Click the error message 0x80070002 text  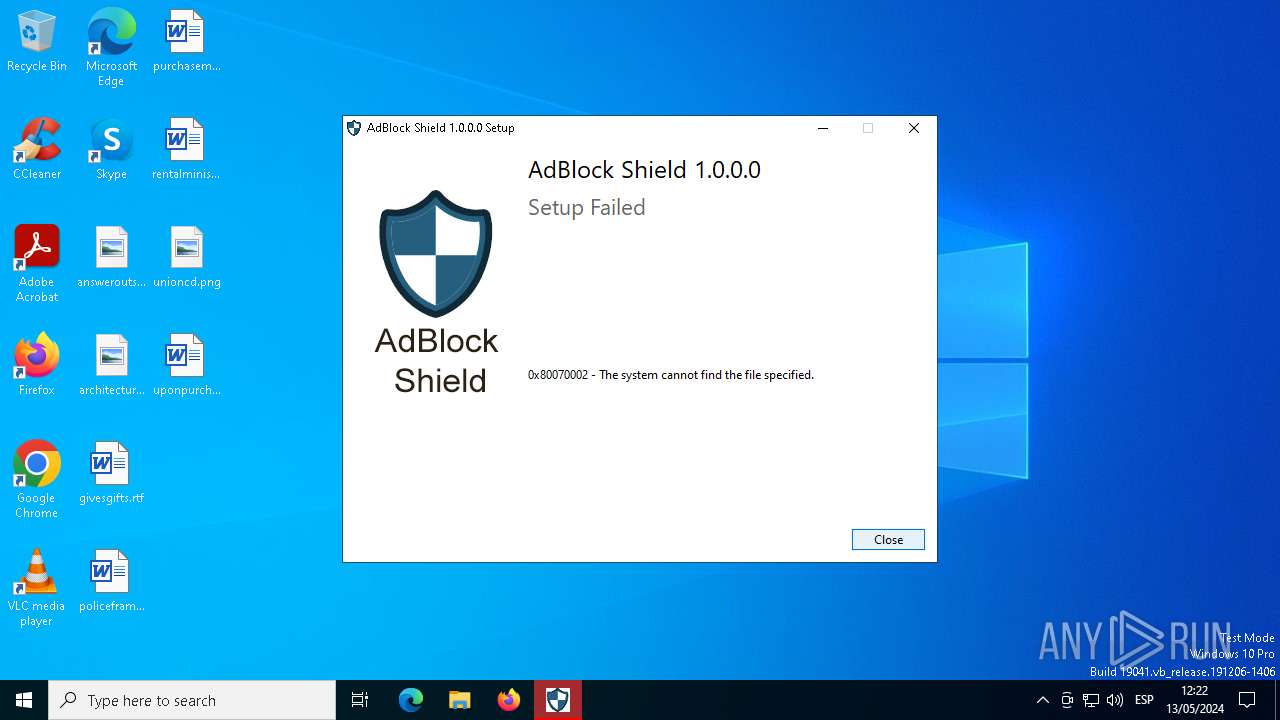pos(671,375)
